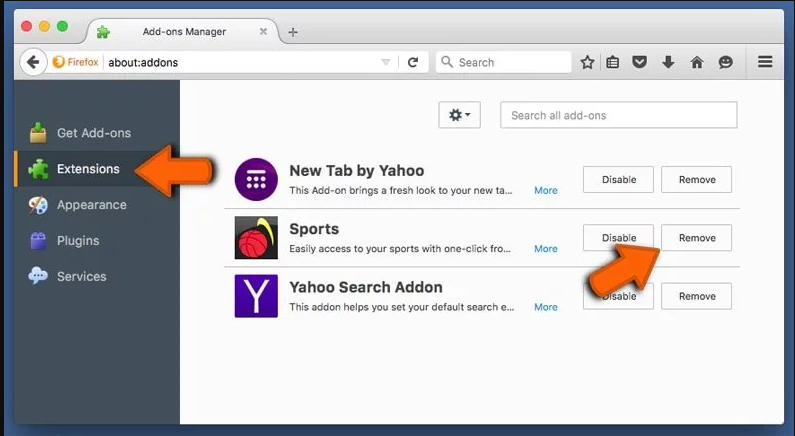
Task: Click the 'Easily access to your sports' description
Action: [400, 249]
